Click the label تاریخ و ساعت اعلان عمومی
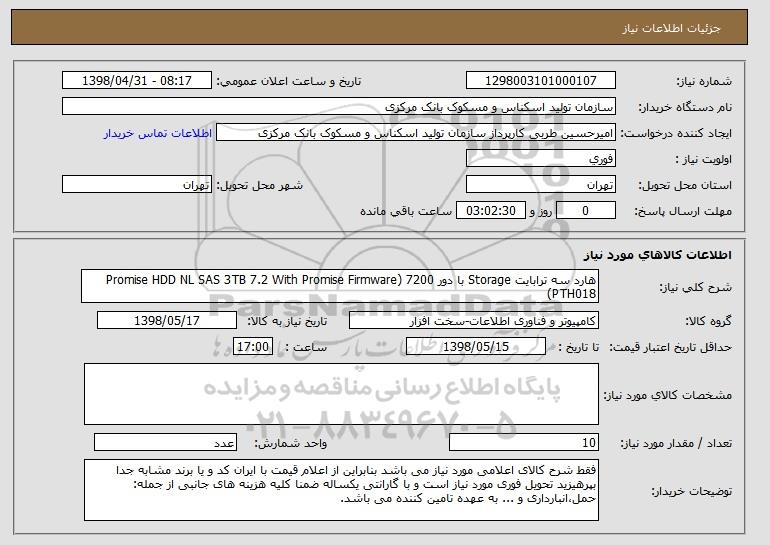This screenshot has width=770, height=545. point(289,81)
